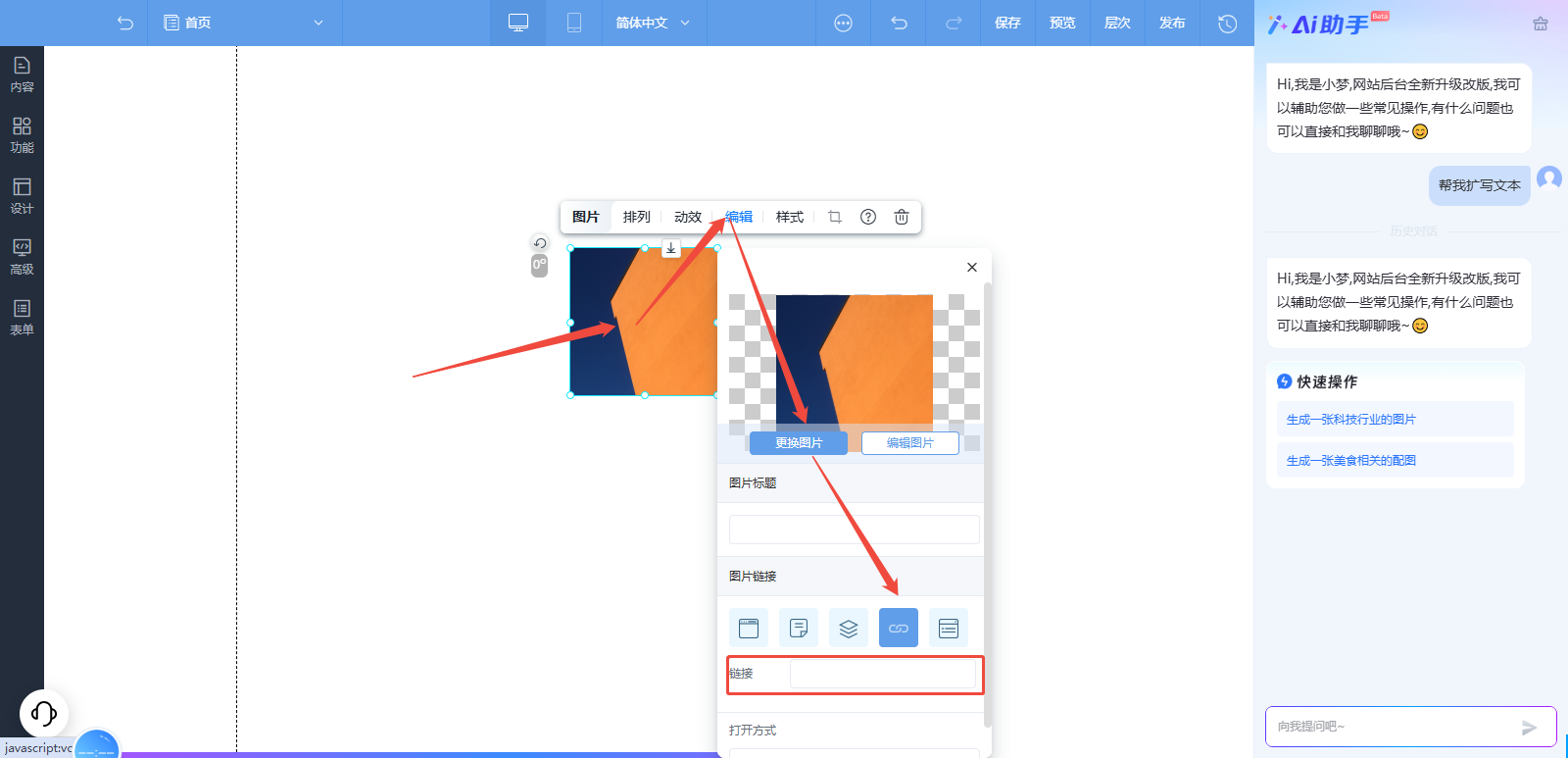Select the 编辑 tab in image toolbar
Viewport: 1568px width, 758px height.
pos(739,217)
